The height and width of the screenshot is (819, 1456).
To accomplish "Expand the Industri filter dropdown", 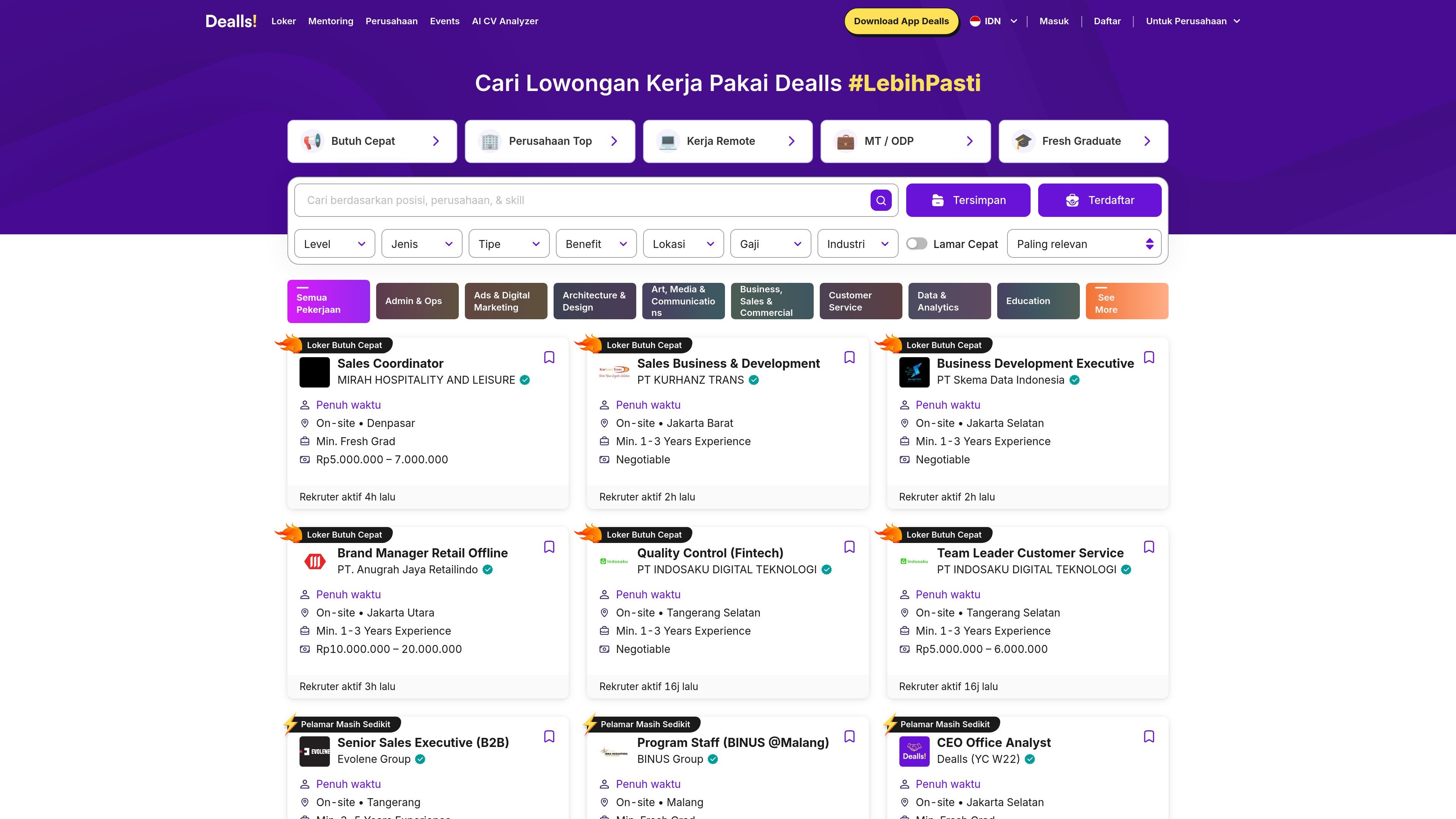I will (x=857, y=243).
